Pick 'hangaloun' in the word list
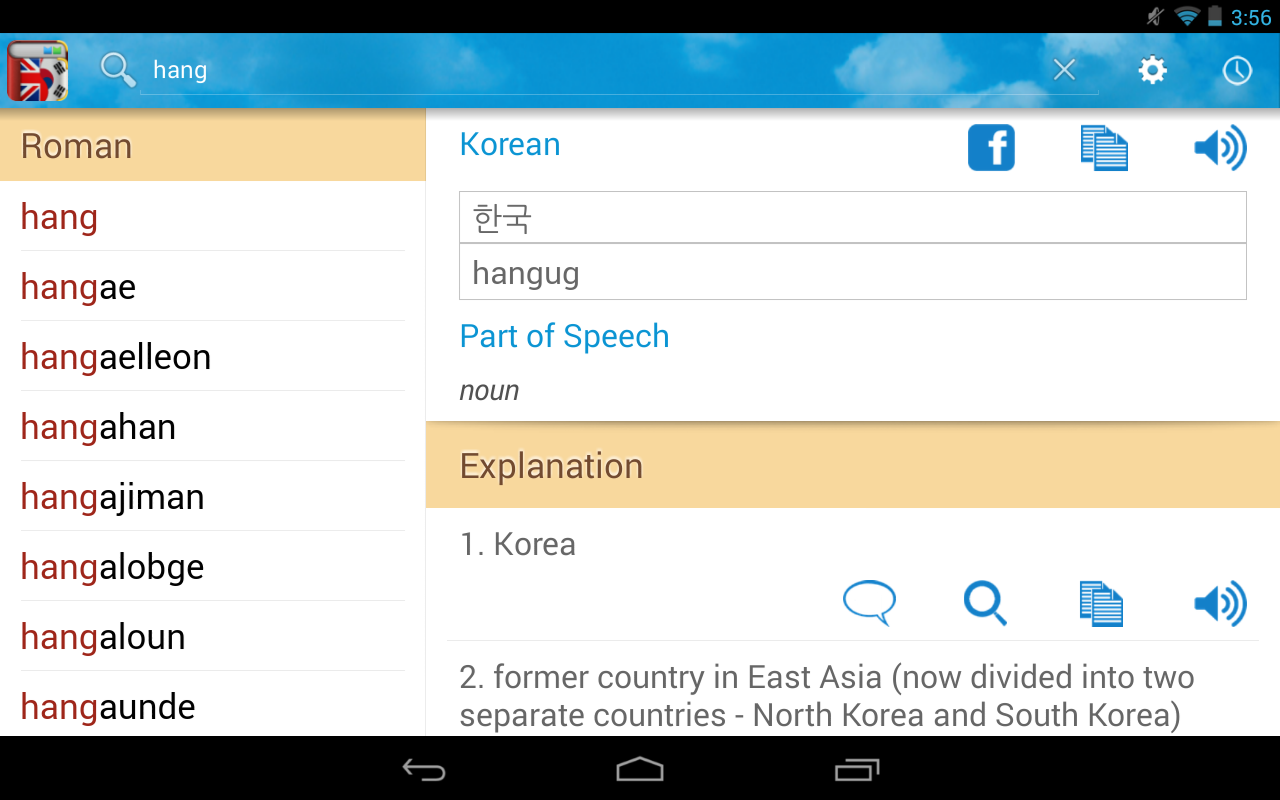Viewport: 1280px width, 800px height. (213, 637)
